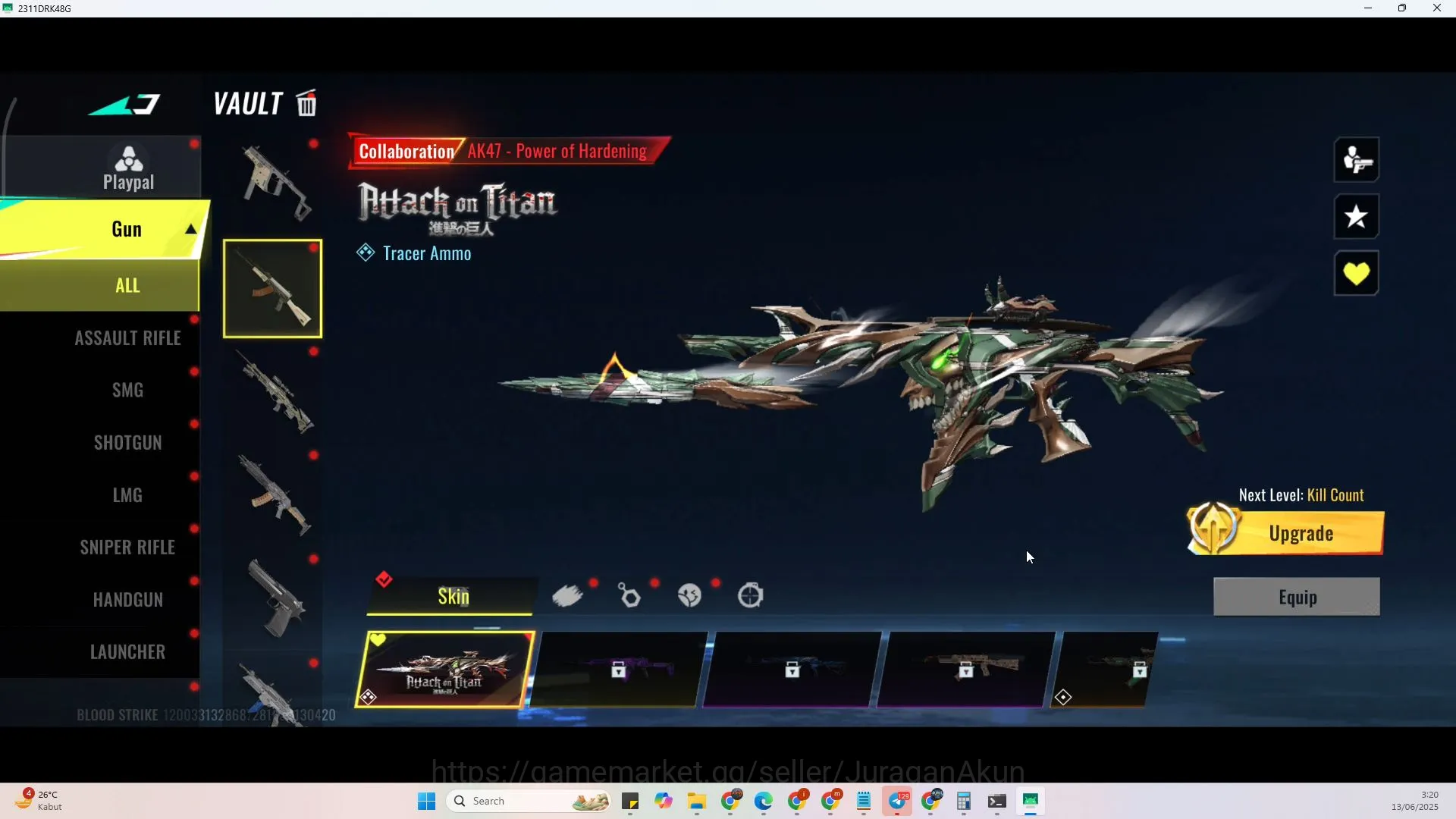Select the SHOTGUN filter
The height and width of the screenshot is (819, 1456).
coord(127,443)
